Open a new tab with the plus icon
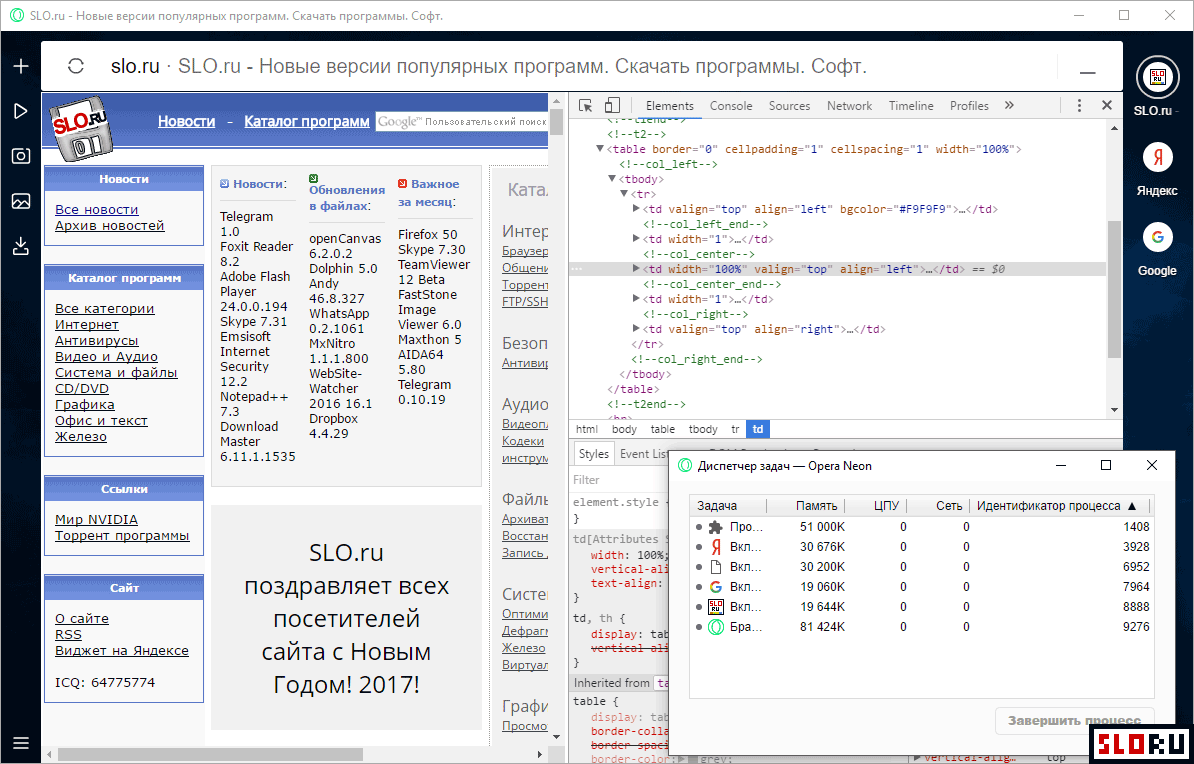Viewport: 1194px width, 764px height. 21,66
